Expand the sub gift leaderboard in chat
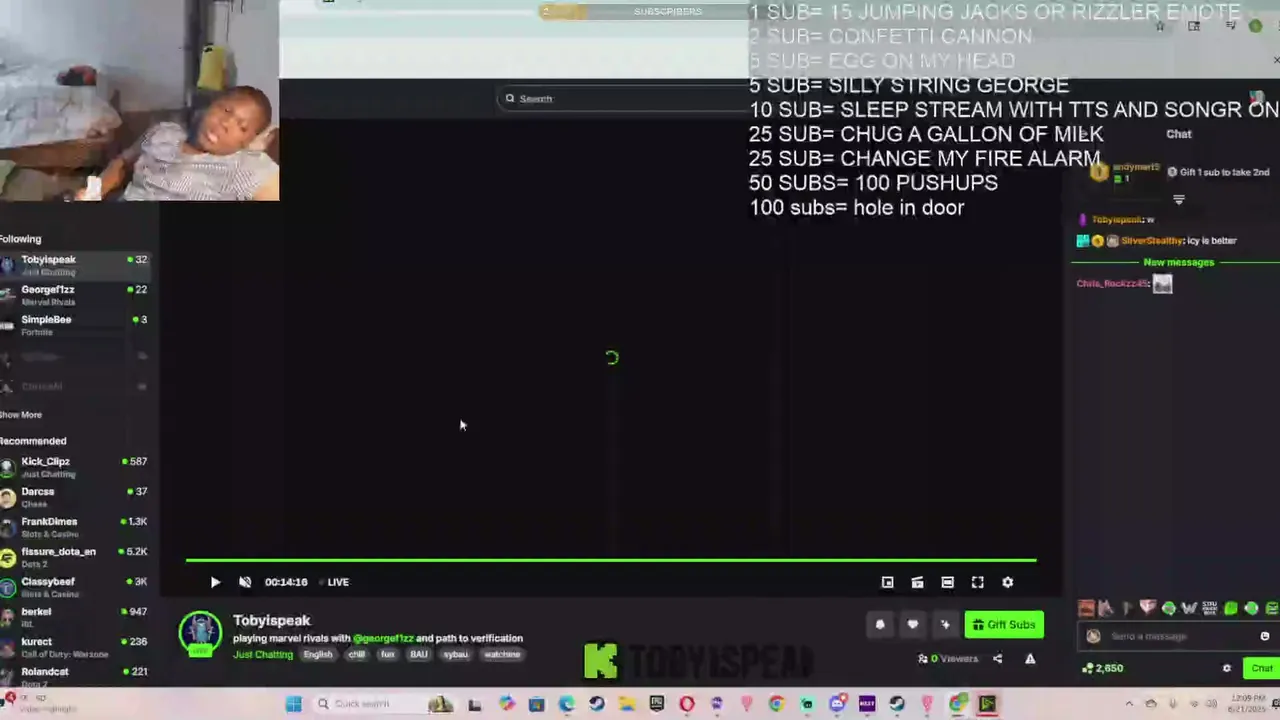Screen dimensions: 1280x720 [x=1178, y=200]
